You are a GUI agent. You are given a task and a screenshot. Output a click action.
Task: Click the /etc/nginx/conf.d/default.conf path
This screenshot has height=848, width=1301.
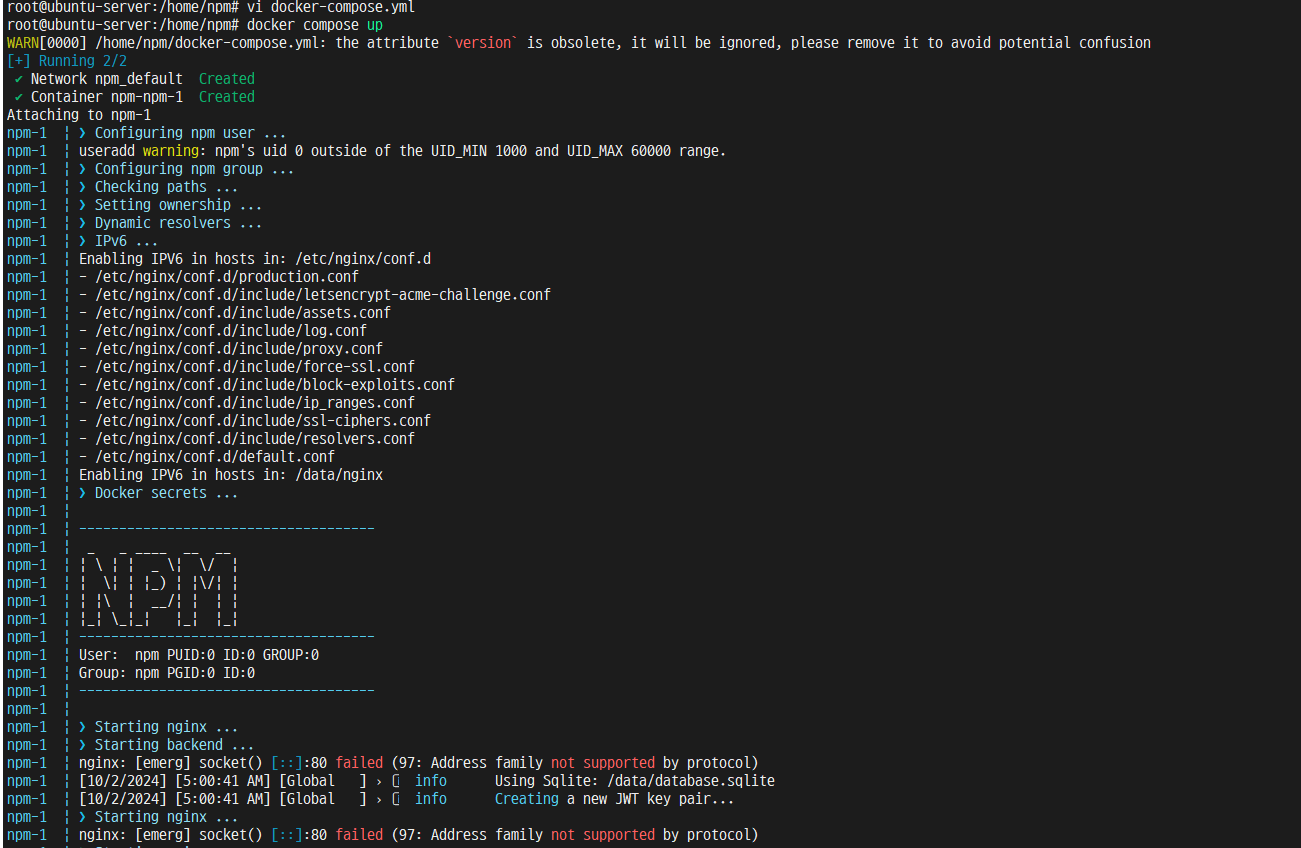click(215, 457)
